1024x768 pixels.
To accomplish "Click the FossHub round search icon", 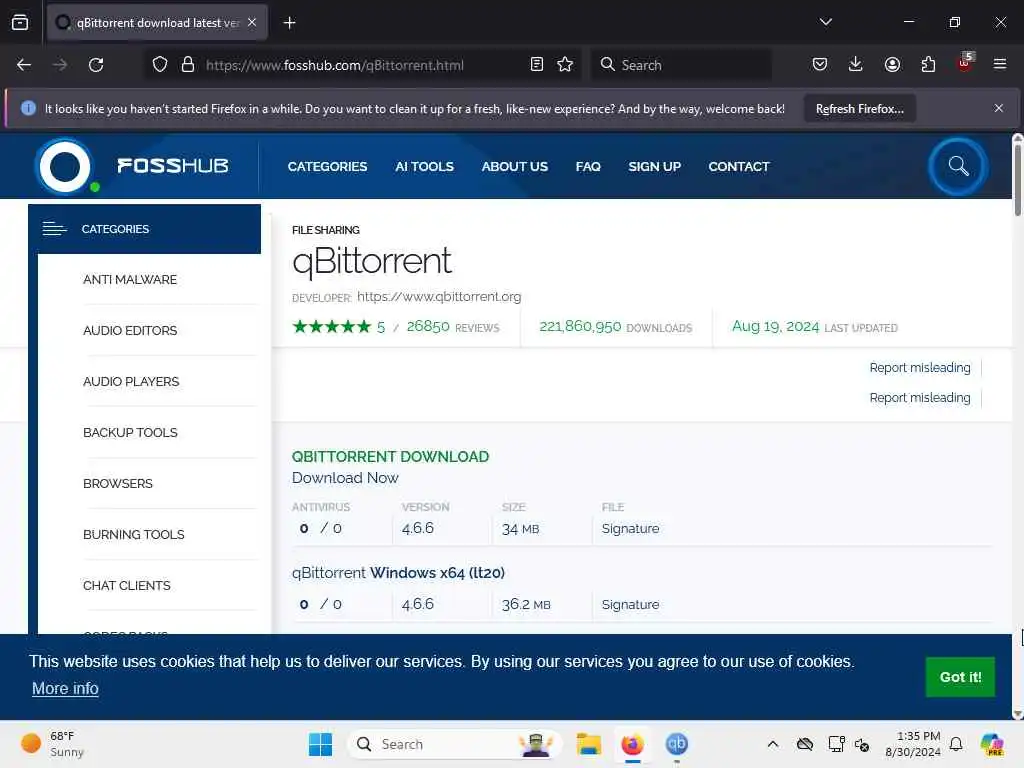I will [x=958, y=167].
